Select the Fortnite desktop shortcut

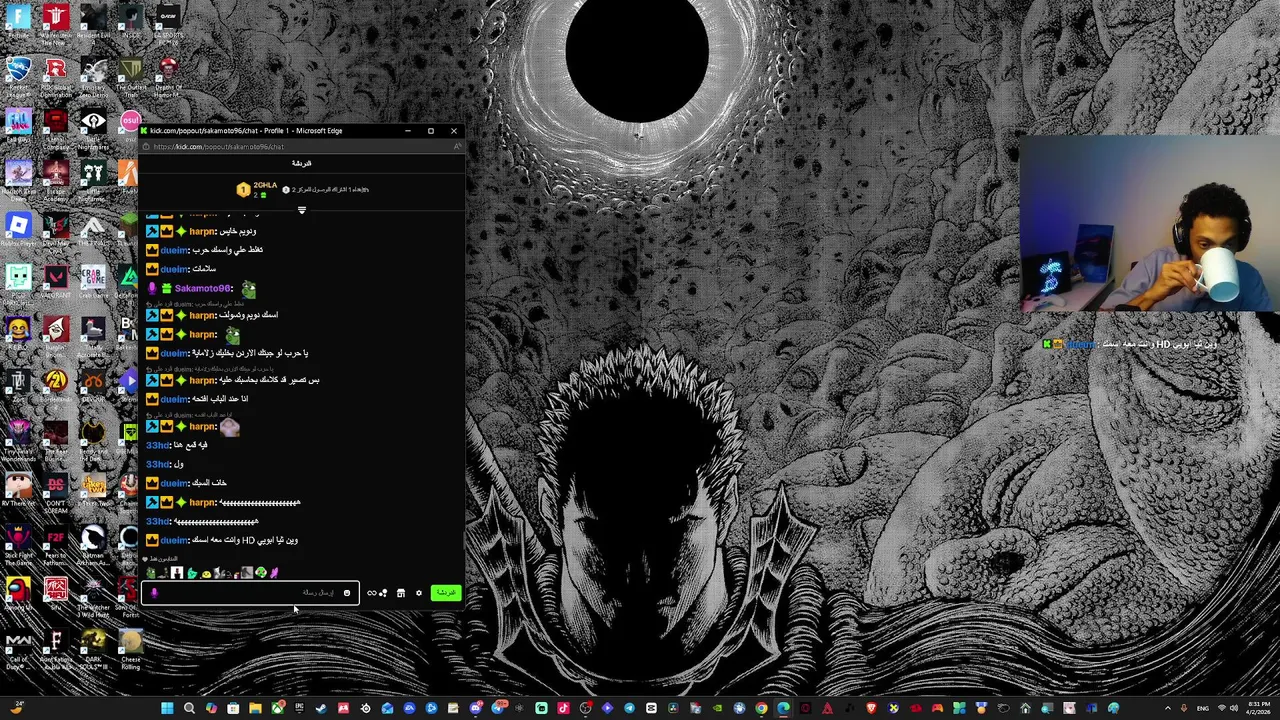(x=18, y=22)
